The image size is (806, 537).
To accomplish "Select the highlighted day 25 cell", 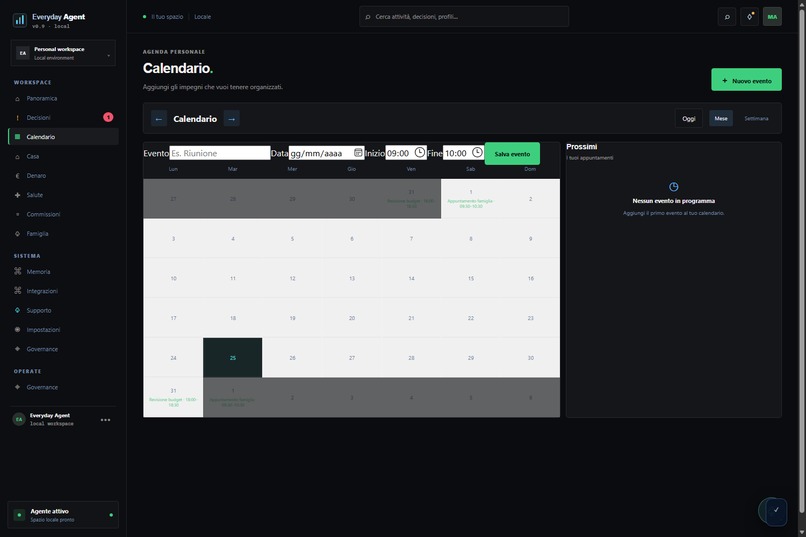I will point(232,358).
